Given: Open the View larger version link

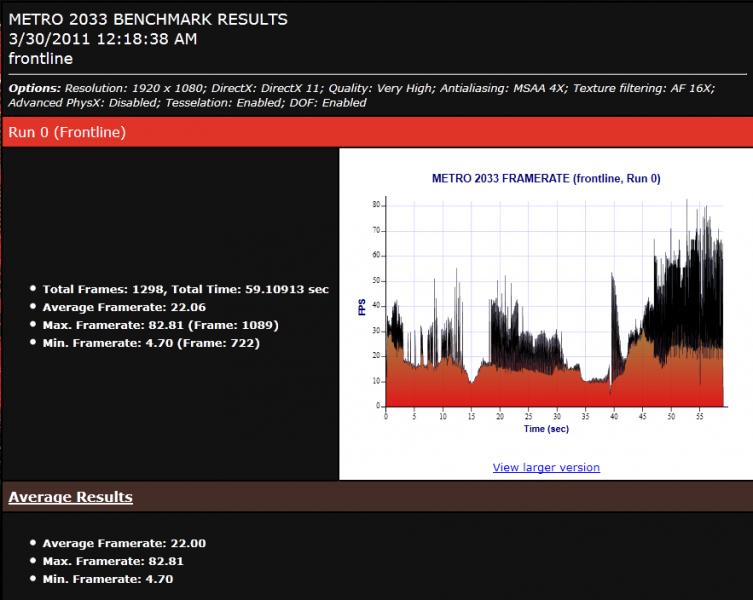Looking at the screenshot, I should 546,467.
